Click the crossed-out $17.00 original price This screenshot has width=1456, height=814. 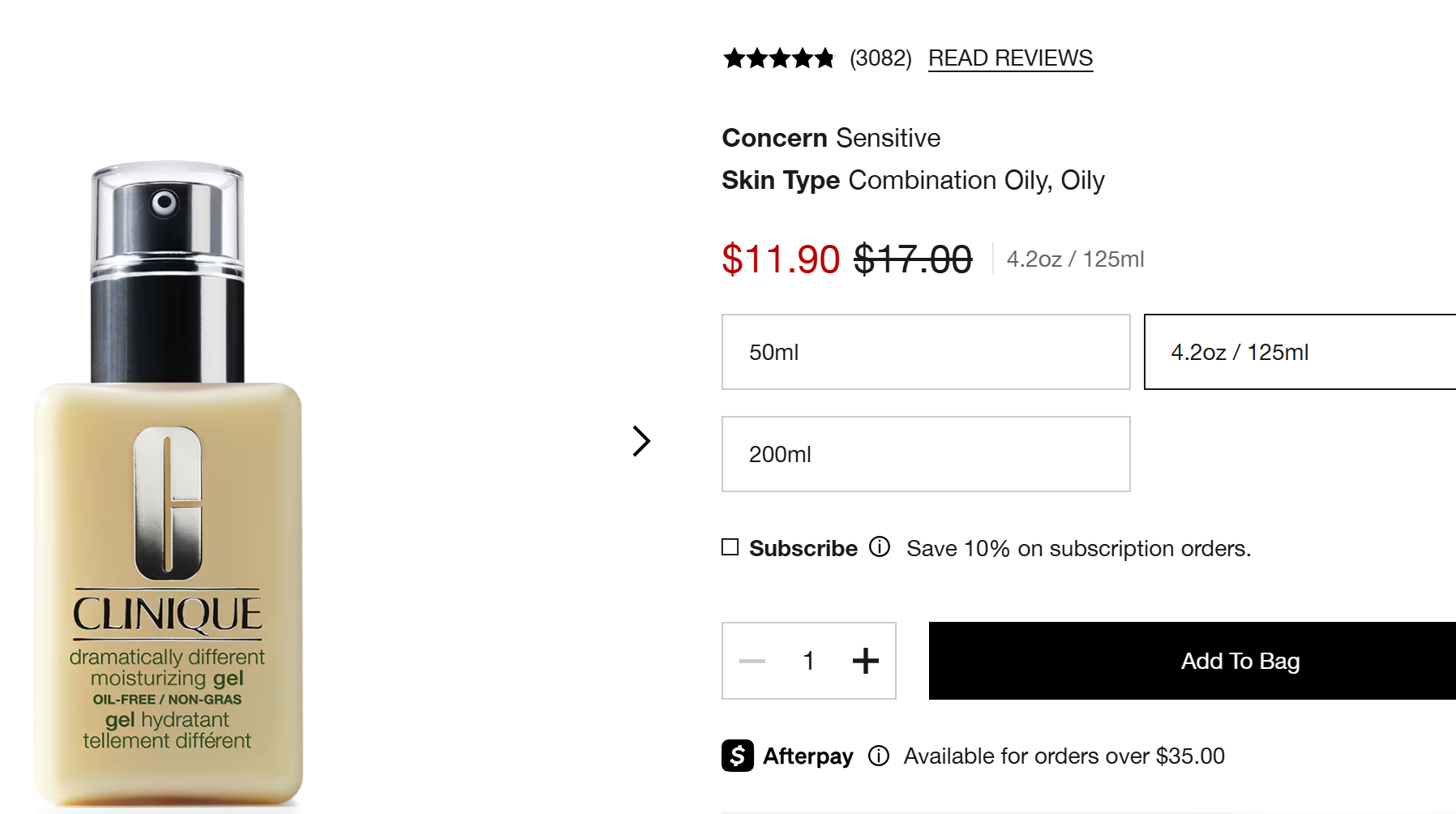pyautogui.click(x=913, y=259)
